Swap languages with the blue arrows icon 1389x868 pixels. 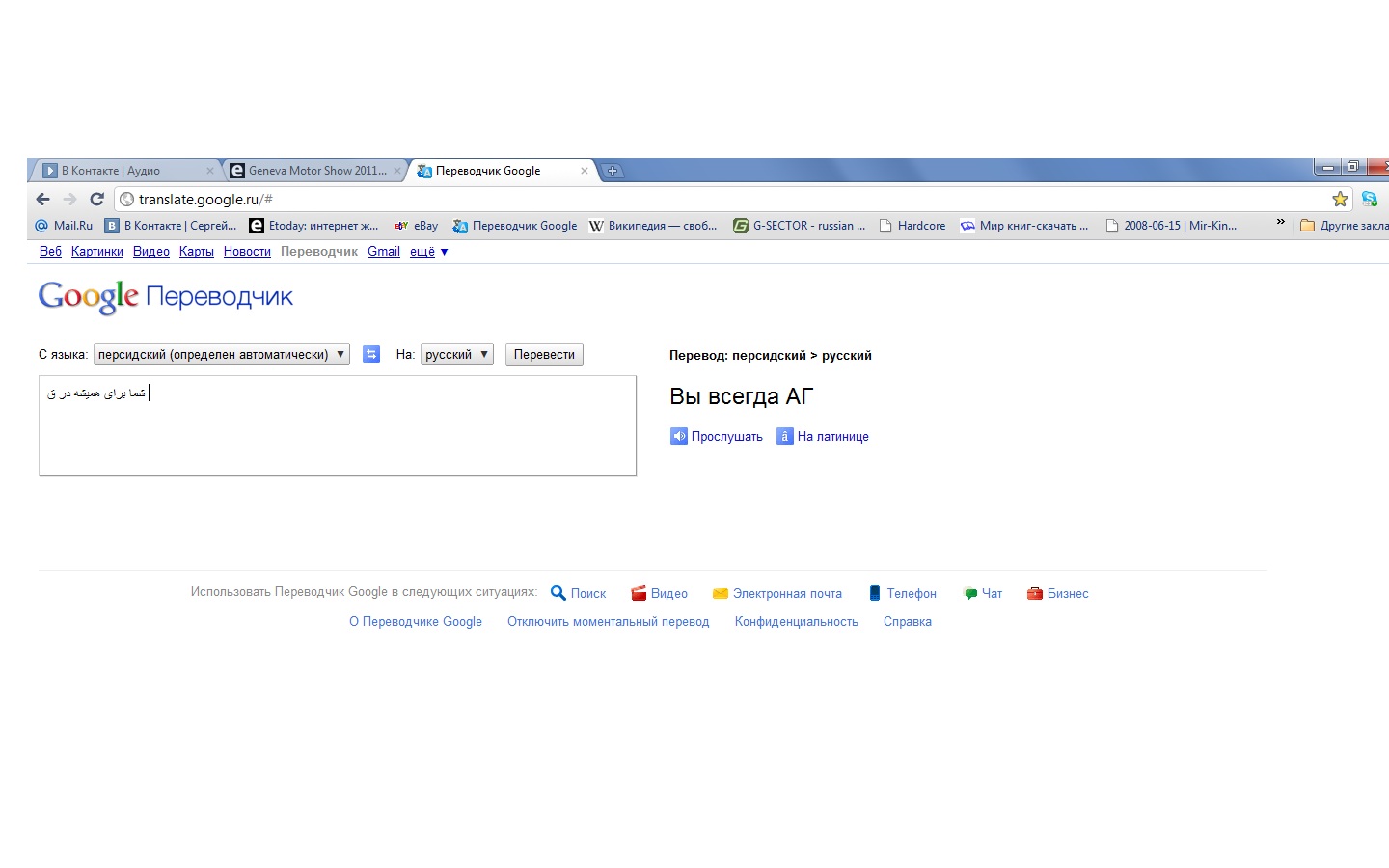[371, 354]
